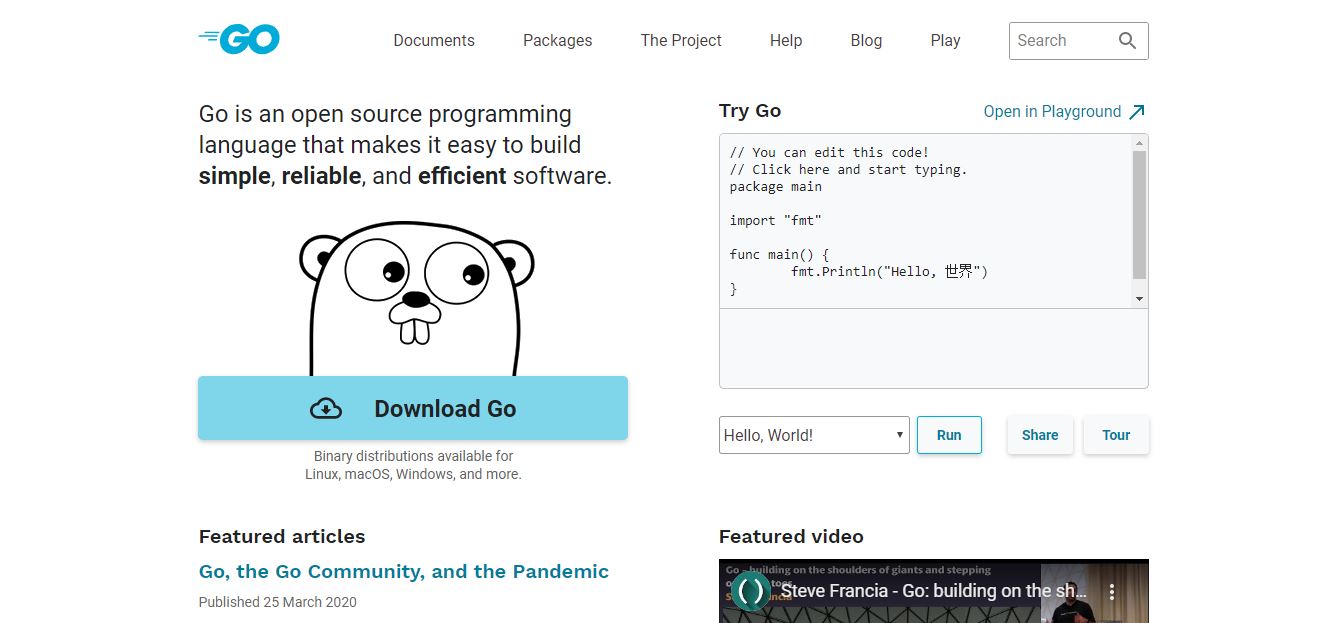This screenshot has height=623, width=1344.
Task: Run the Go code sample
Action: pos(948,435)
